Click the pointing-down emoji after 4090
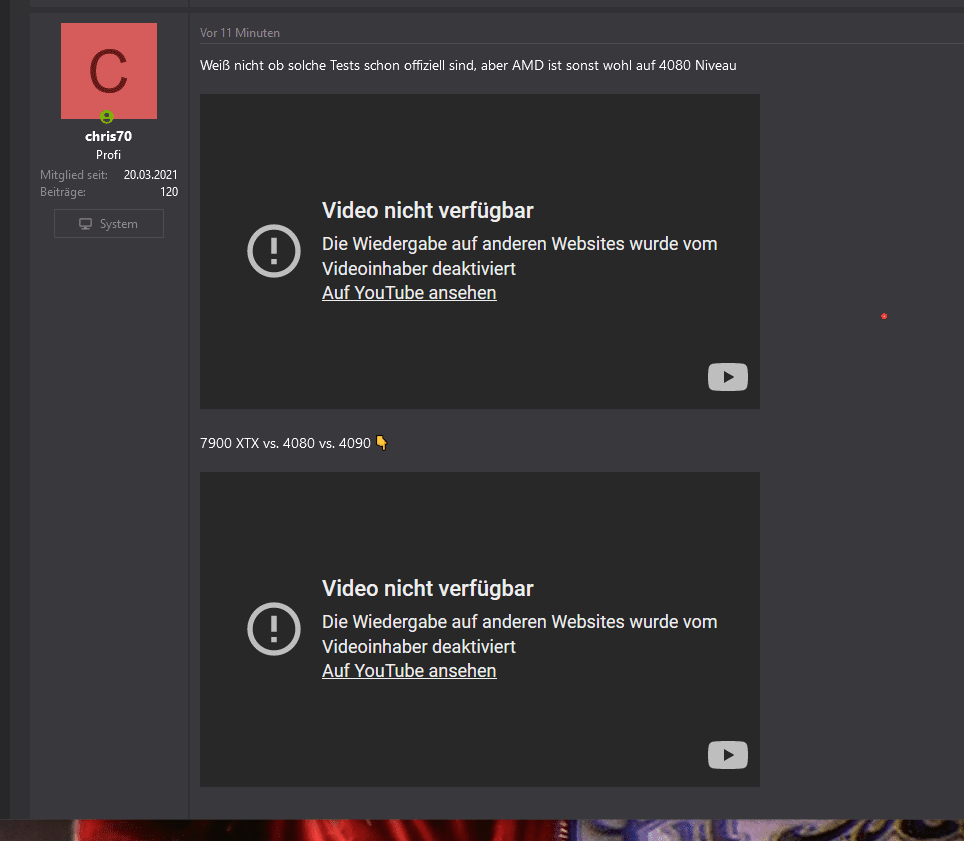The height and width of the screenshot is (841, 964). tap(382, 443)
